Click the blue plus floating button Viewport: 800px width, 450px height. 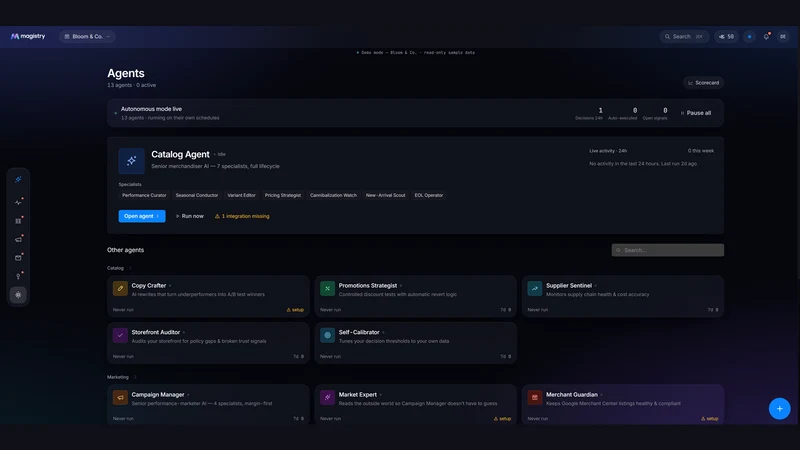point(779,409)
